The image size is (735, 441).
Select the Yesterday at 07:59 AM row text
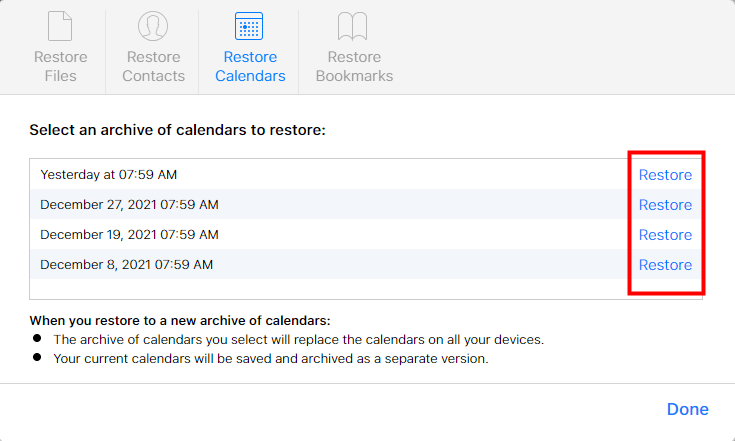pos(108,175)
